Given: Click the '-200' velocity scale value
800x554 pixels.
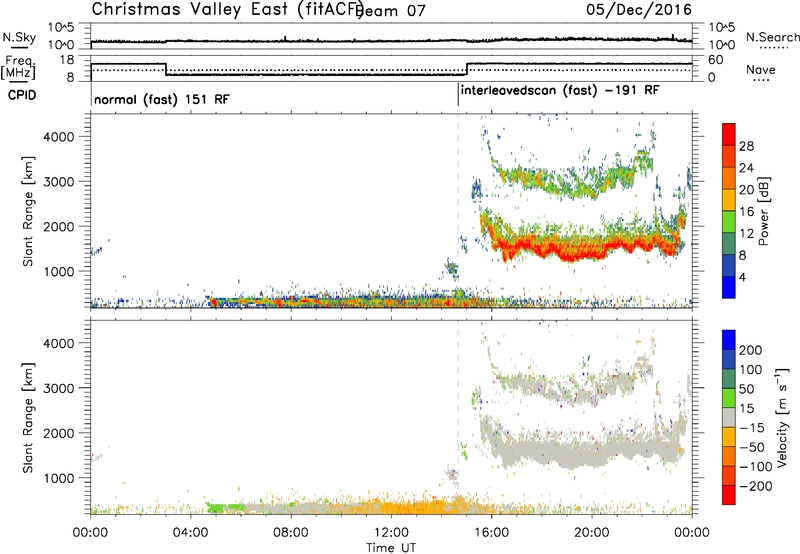Looking at the screenshot, I should (x=756, y=486).
